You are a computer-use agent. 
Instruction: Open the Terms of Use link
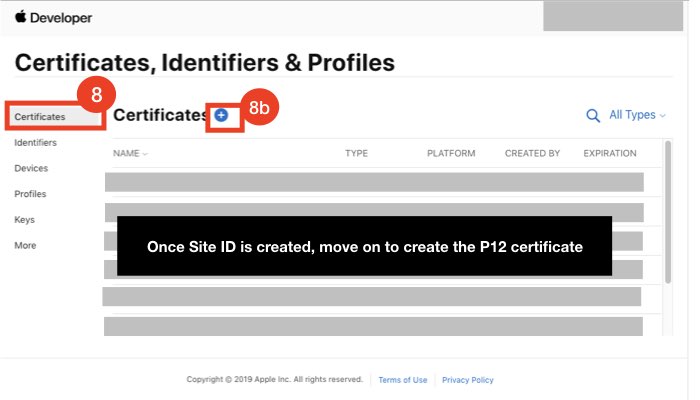pyautogui.click(x=403, y=380)
